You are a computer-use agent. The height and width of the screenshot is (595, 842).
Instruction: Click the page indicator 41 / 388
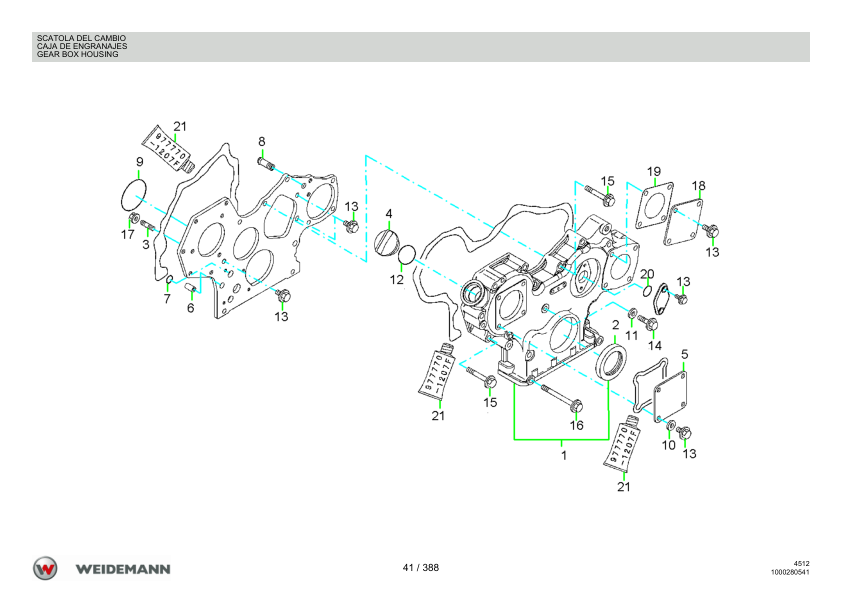(421, 567)
